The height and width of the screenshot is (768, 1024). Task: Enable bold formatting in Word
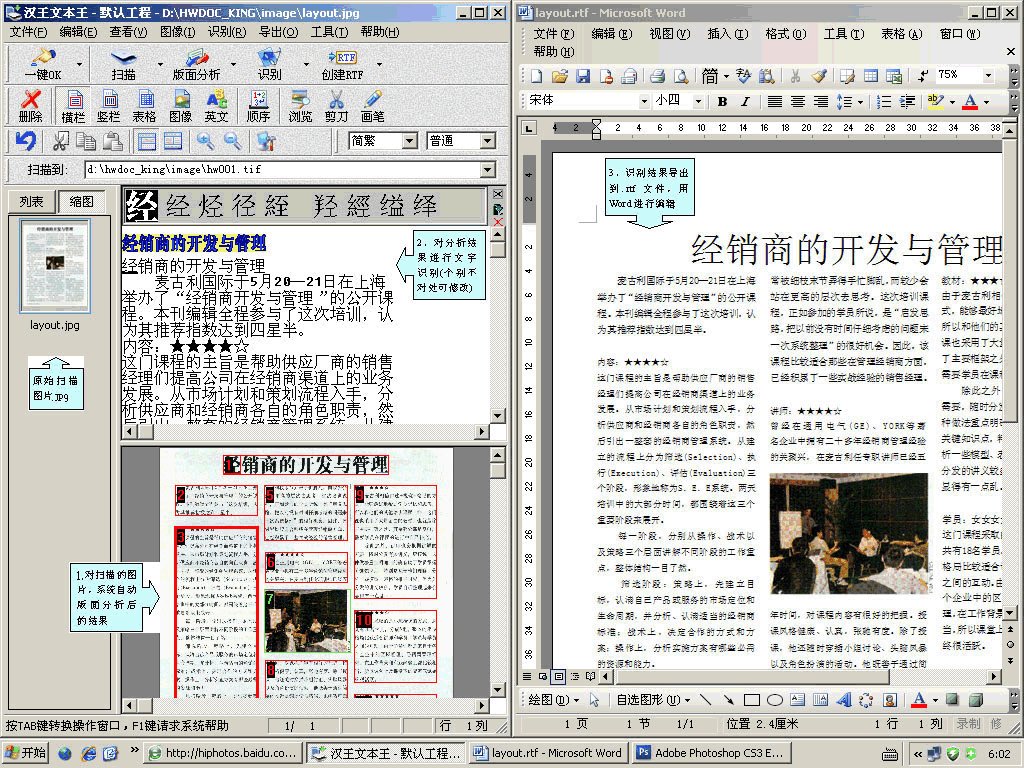coord(723,101)
